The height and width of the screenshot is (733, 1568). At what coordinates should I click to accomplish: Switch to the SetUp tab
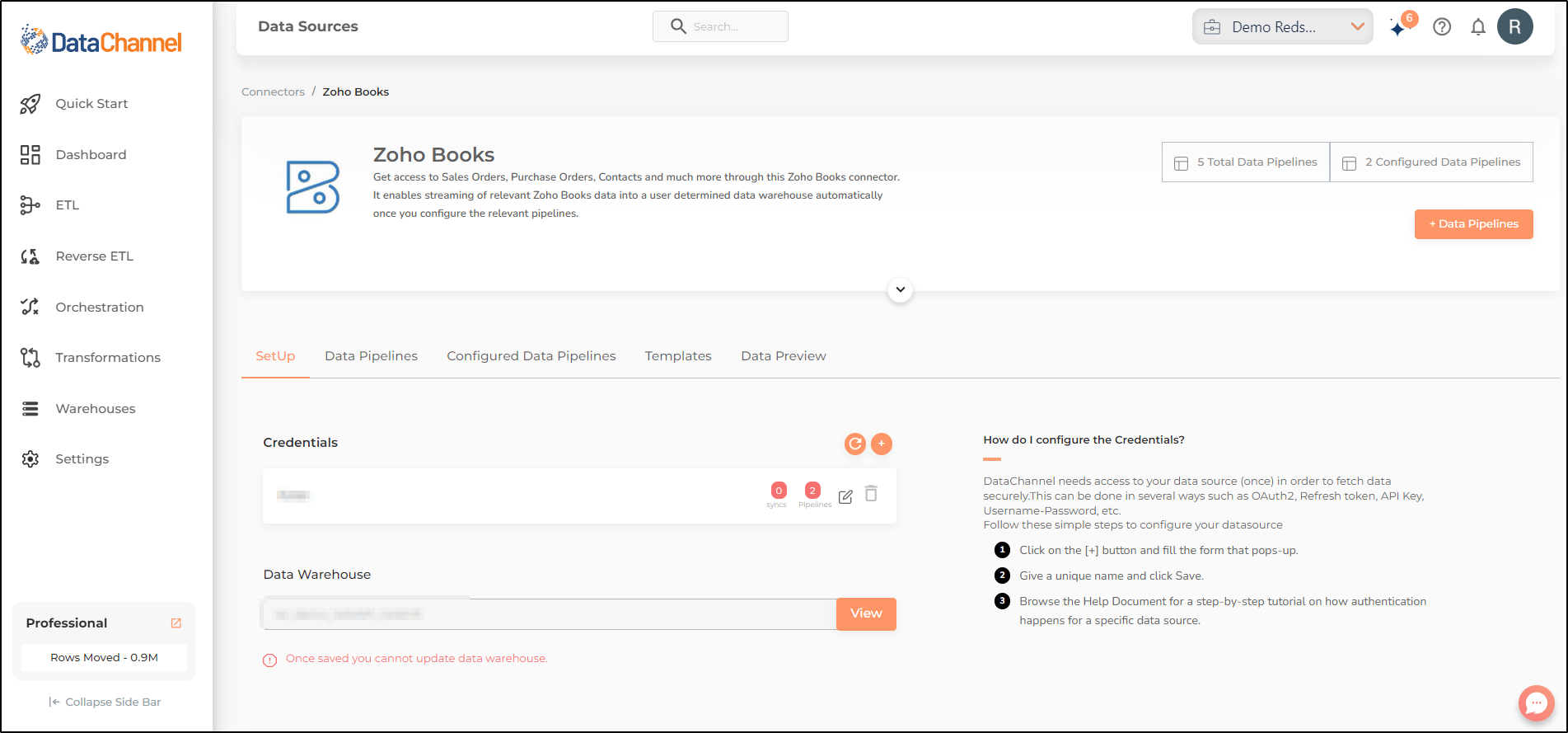coord(275,356)
